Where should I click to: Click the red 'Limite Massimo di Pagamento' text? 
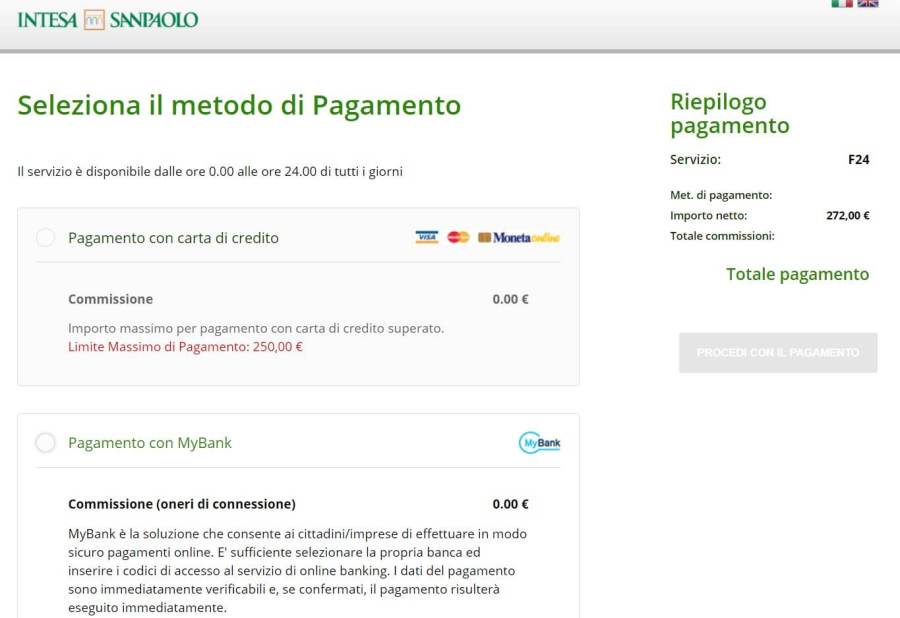tap(185, 347)
